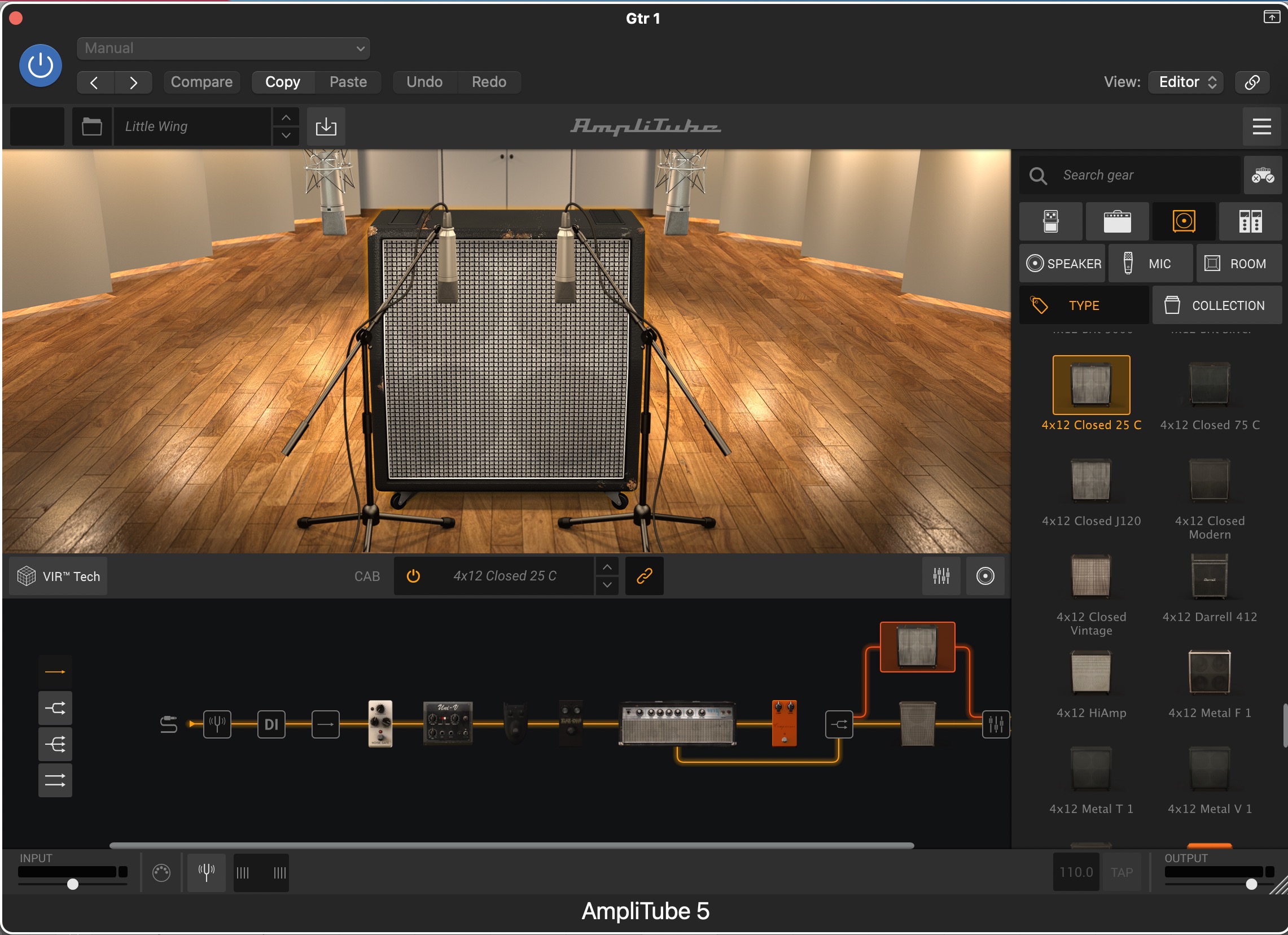
Task: Save preset with the download icon
Action: tap(326, 126)
